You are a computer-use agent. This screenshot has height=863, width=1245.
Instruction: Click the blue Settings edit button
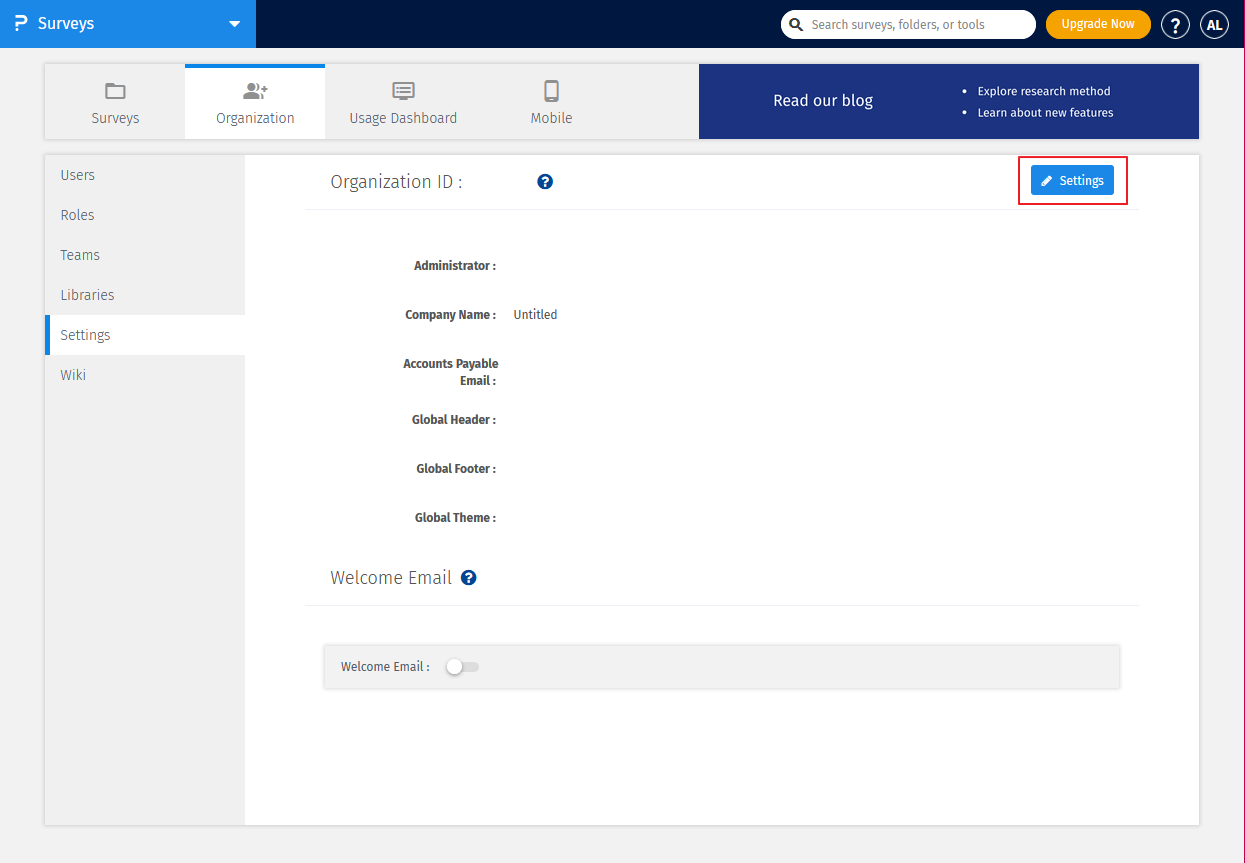(1072, 181)
